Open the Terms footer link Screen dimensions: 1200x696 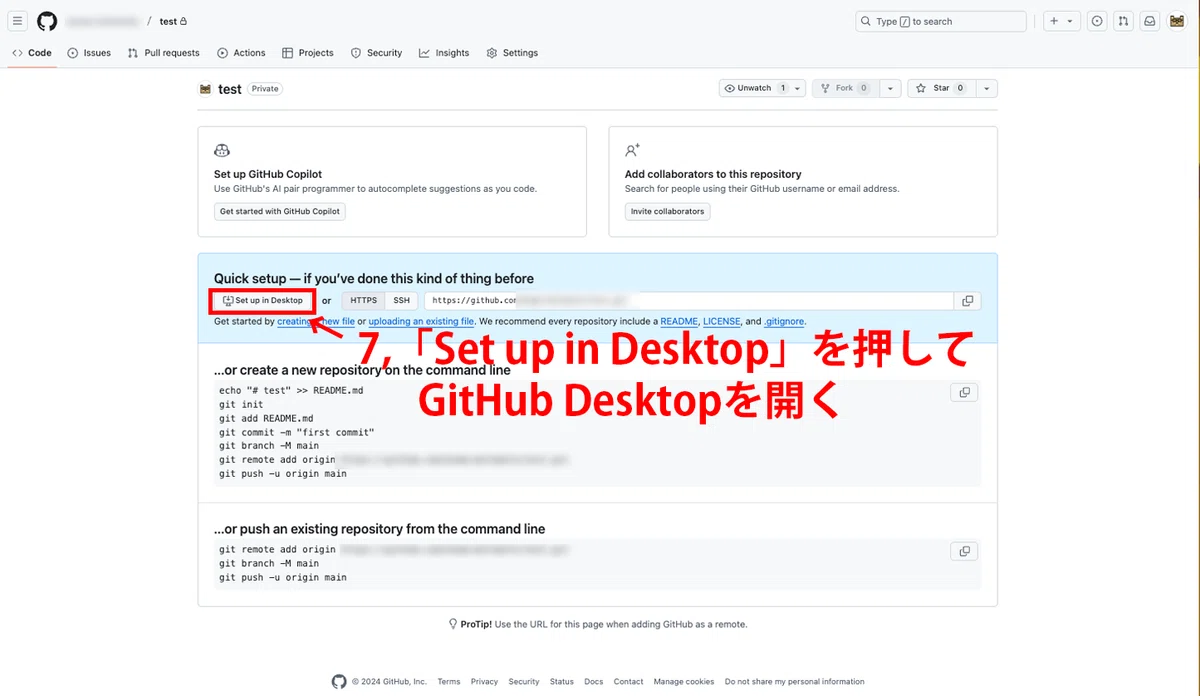(x=449, y=682)
